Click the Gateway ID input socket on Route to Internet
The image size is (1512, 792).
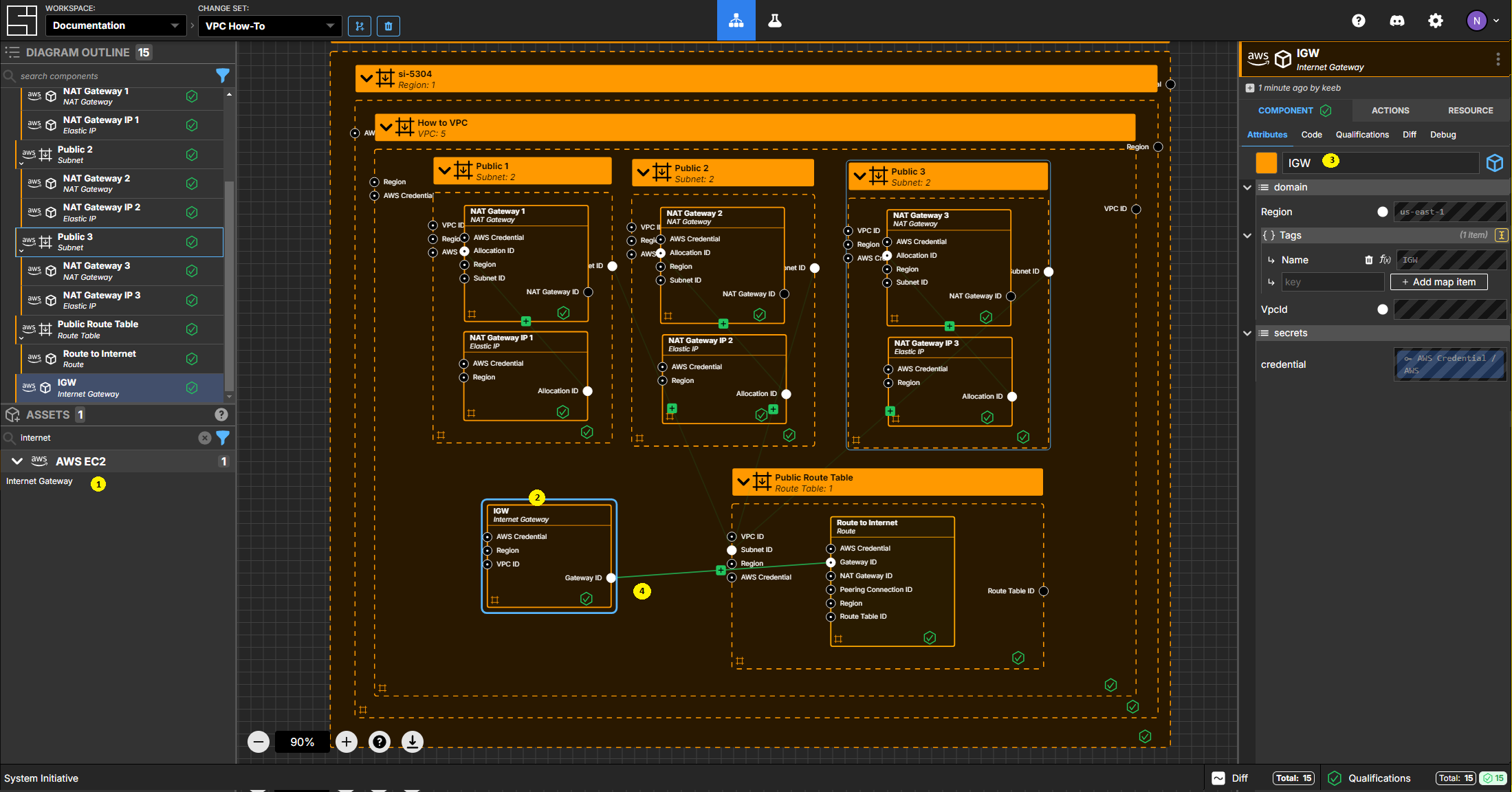[831, 562]
